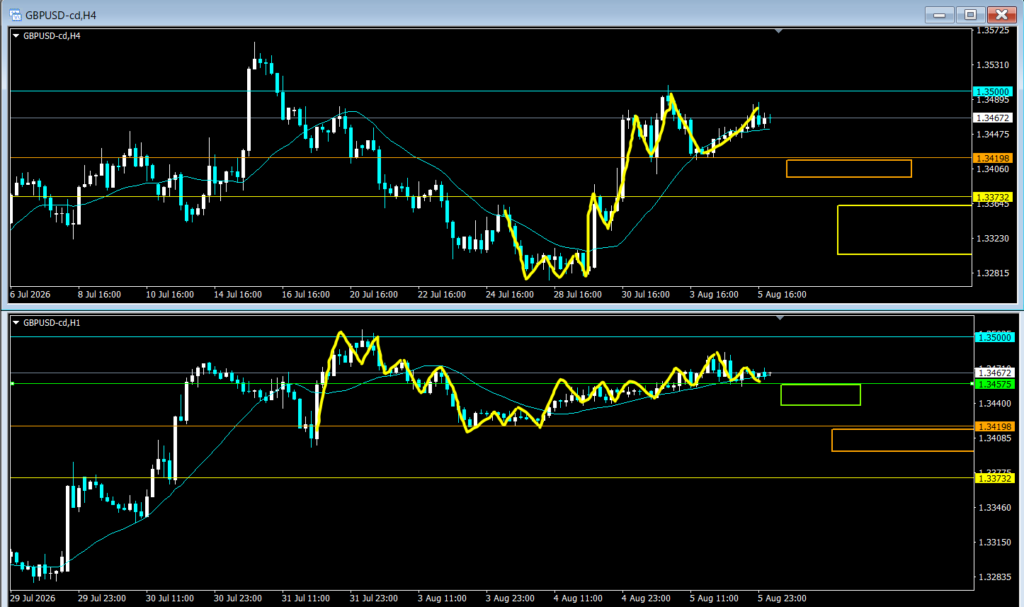Click the 1.33230 price scale value
This screenshot has width=1024, height=607.
coord(993,238)
